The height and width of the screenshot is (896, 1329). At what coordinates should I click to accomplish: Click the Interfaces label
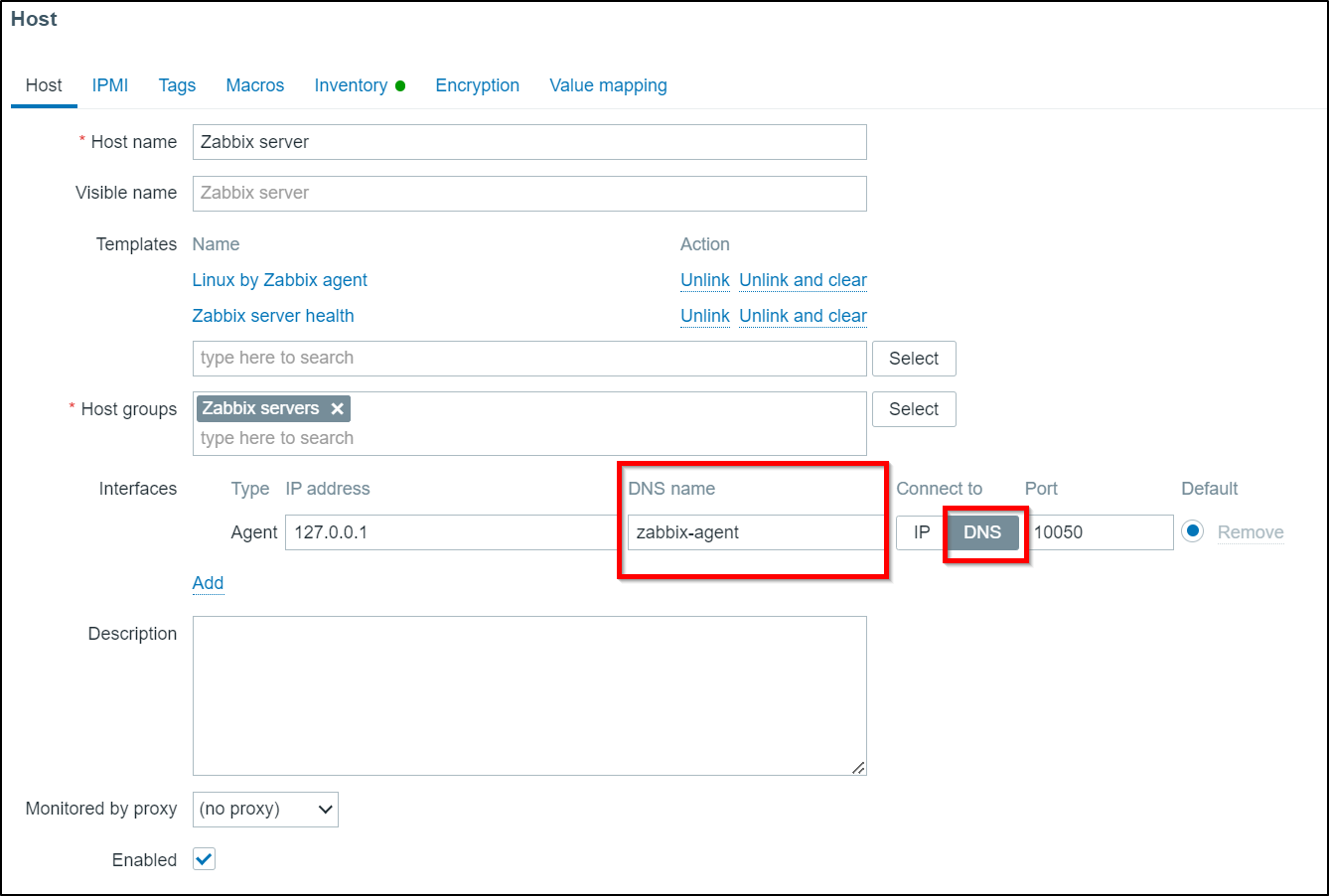[138, 489]
